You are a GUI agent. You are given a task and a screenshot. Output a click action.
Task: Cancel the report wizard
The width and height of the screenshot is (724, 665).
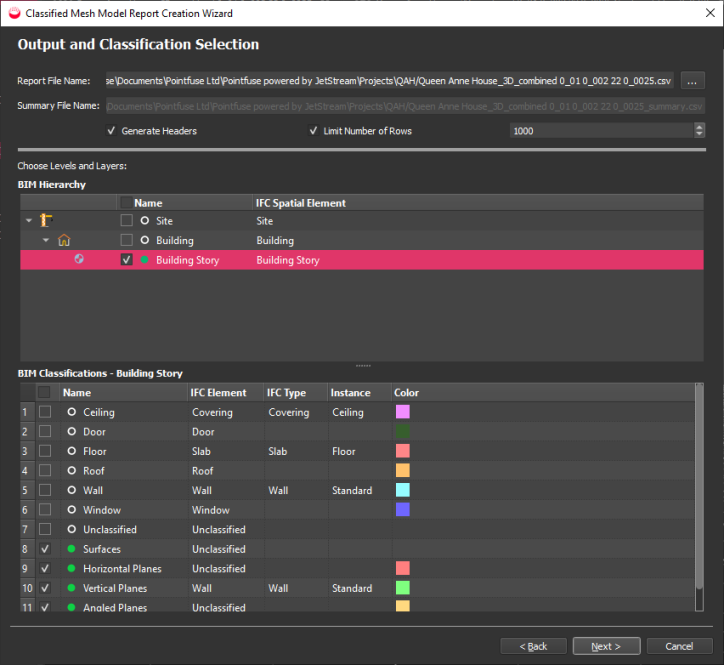point(679,646)
